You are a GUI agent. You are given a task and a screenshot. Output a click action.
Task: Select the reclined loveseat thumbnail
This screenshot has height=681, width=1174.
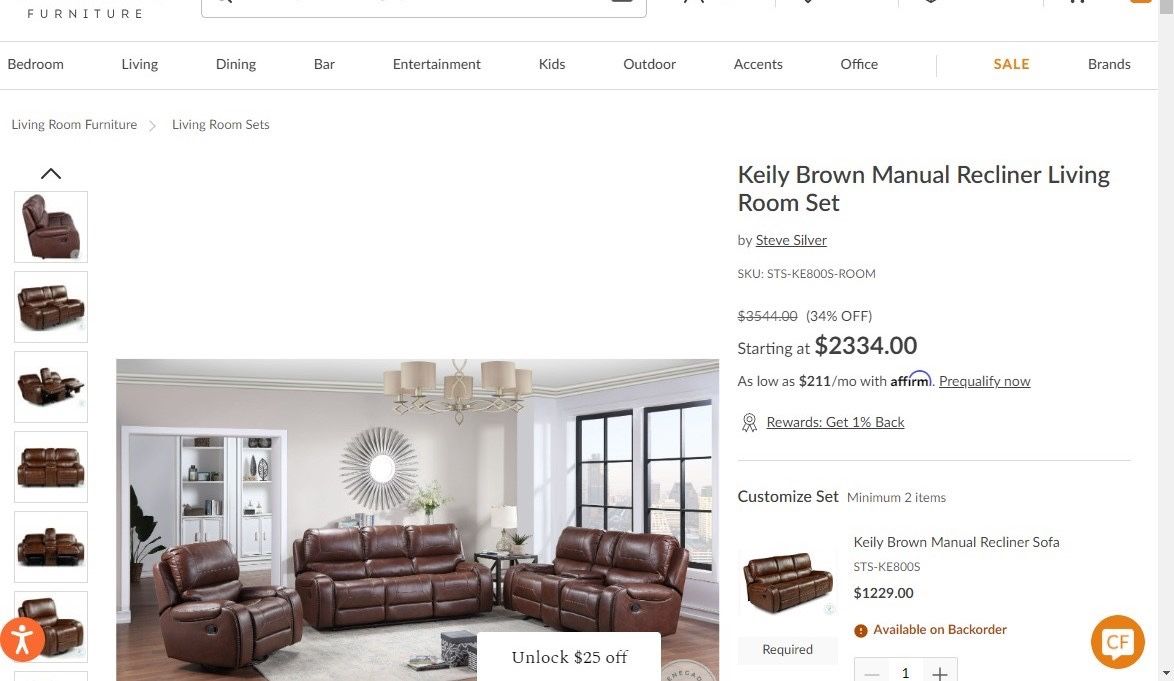tap(51, 387)
